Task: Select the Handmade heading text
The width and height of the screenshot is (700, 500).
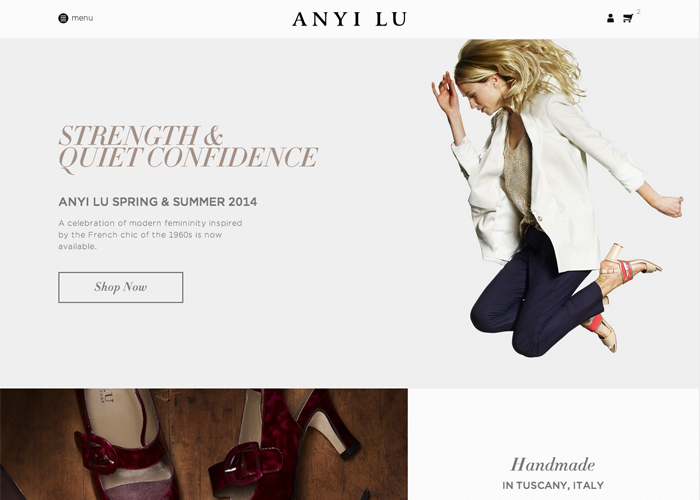Action: click(553, 465)
